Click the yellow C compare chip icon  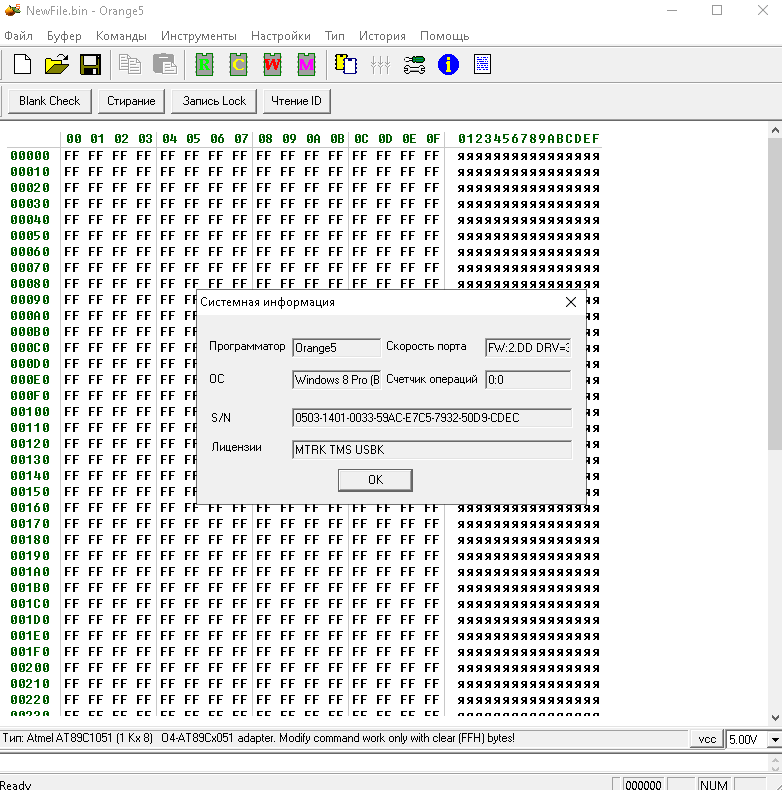point(238,65)
